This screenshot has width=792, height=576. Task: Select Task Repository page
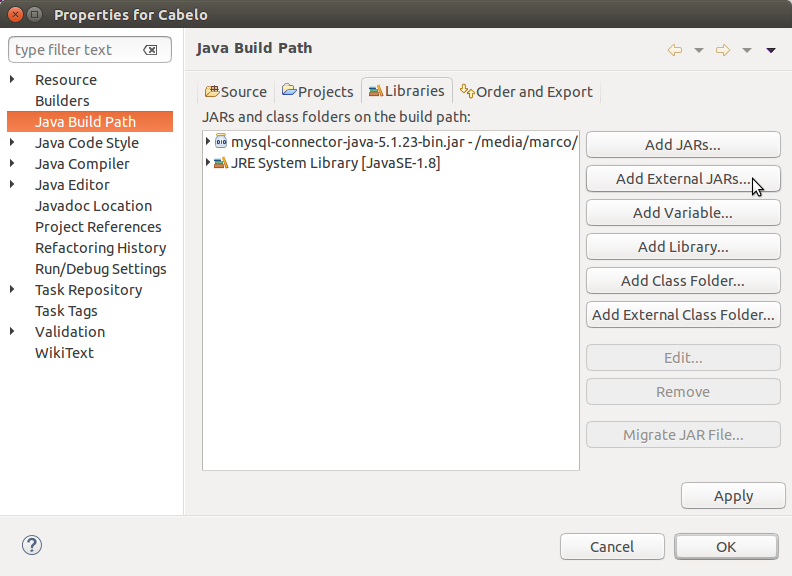88,290
